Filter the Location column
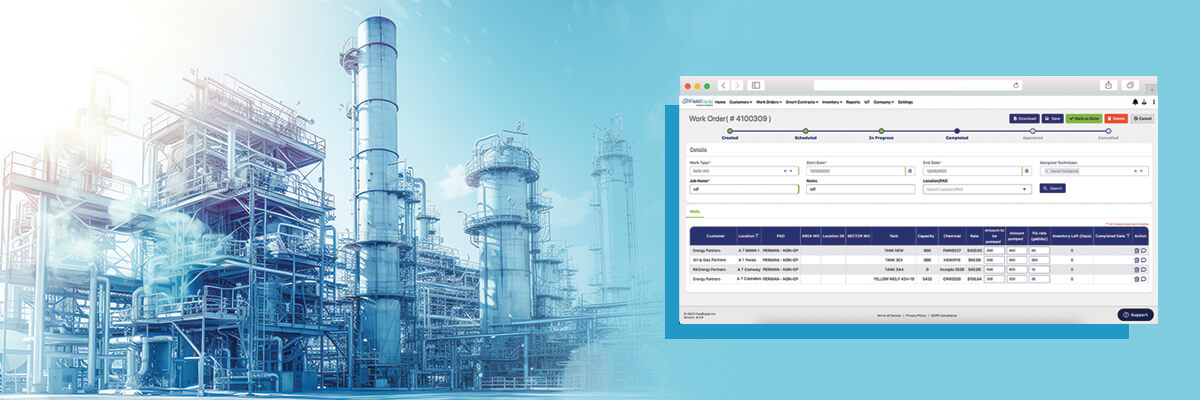This screenshot has height=400, width=1200. (757, 236)
